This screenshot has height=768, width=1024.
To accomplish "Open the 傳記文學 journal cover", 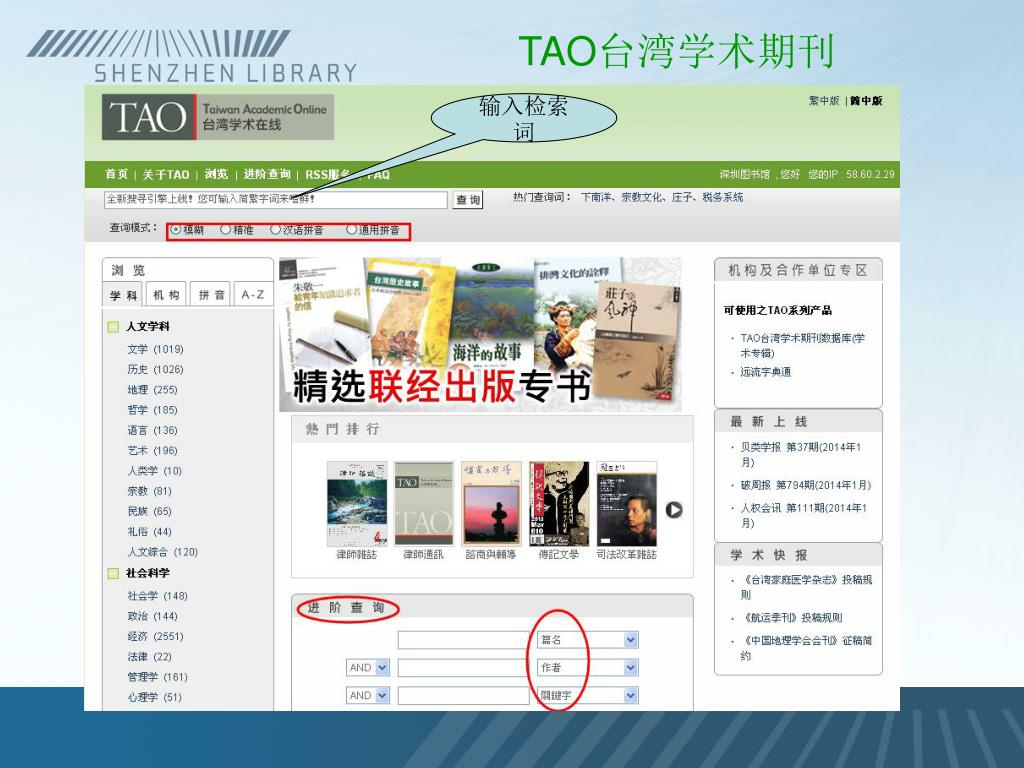I will [558, 504].
